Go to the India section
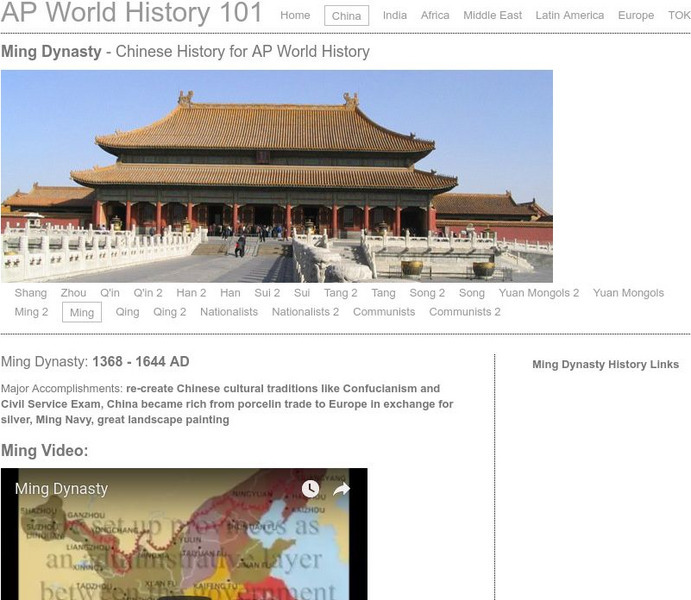This screenshot has height=600, width=691. point(395,15)
